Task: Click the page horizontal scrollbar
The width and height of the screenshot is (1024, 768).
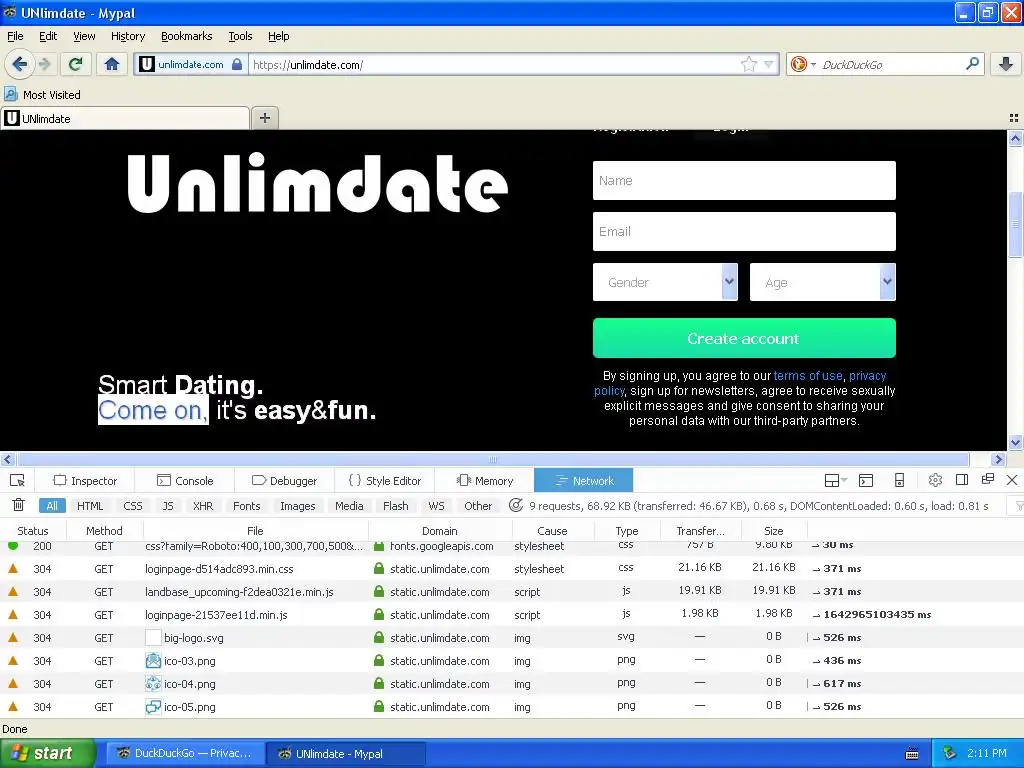Action: pyautogui.click(x=493, y=459)
